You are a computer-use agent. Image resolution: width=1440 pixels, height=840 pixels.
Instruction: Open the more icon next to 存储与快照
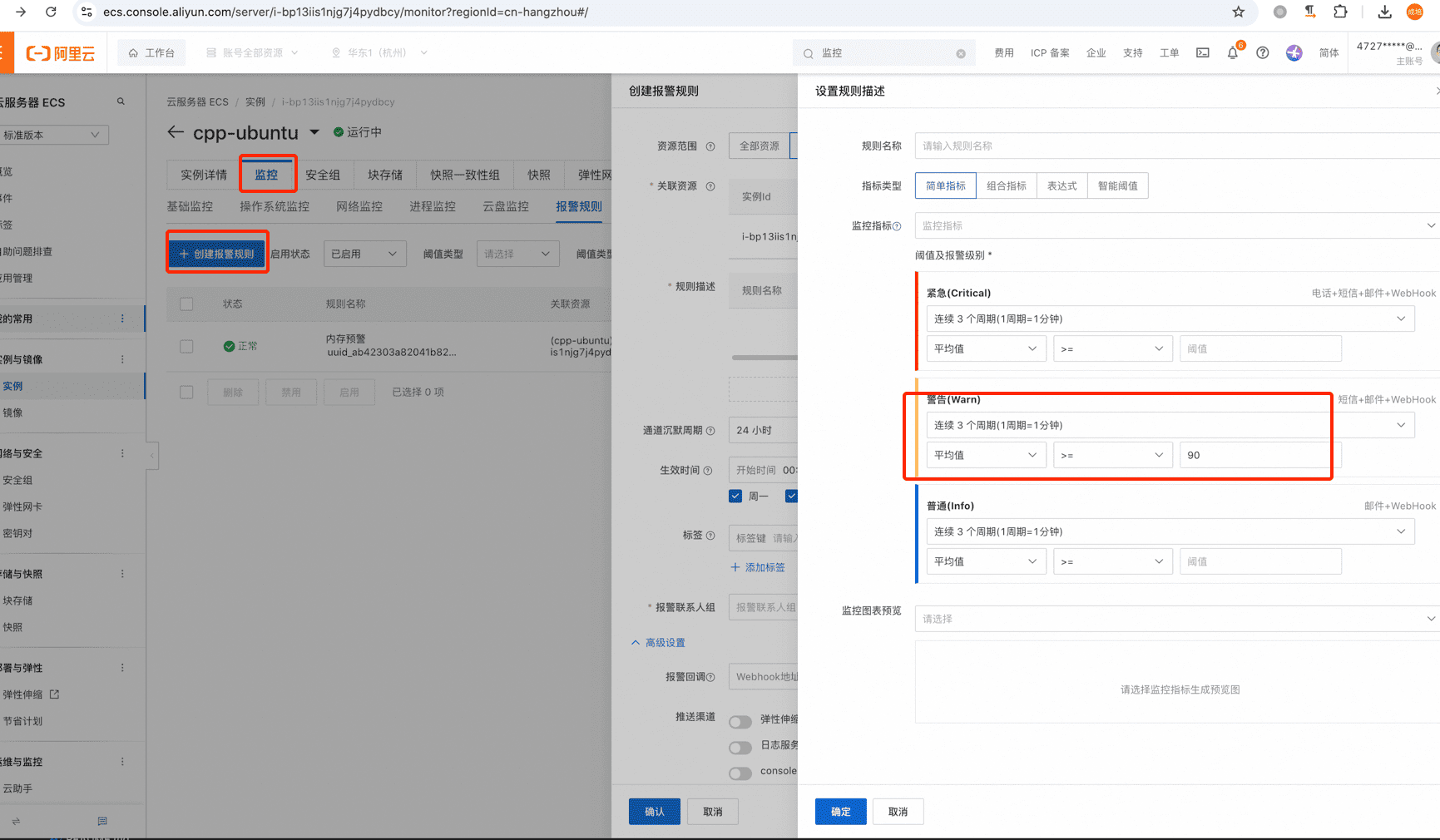pyautogui.click(x=122, y=574)
